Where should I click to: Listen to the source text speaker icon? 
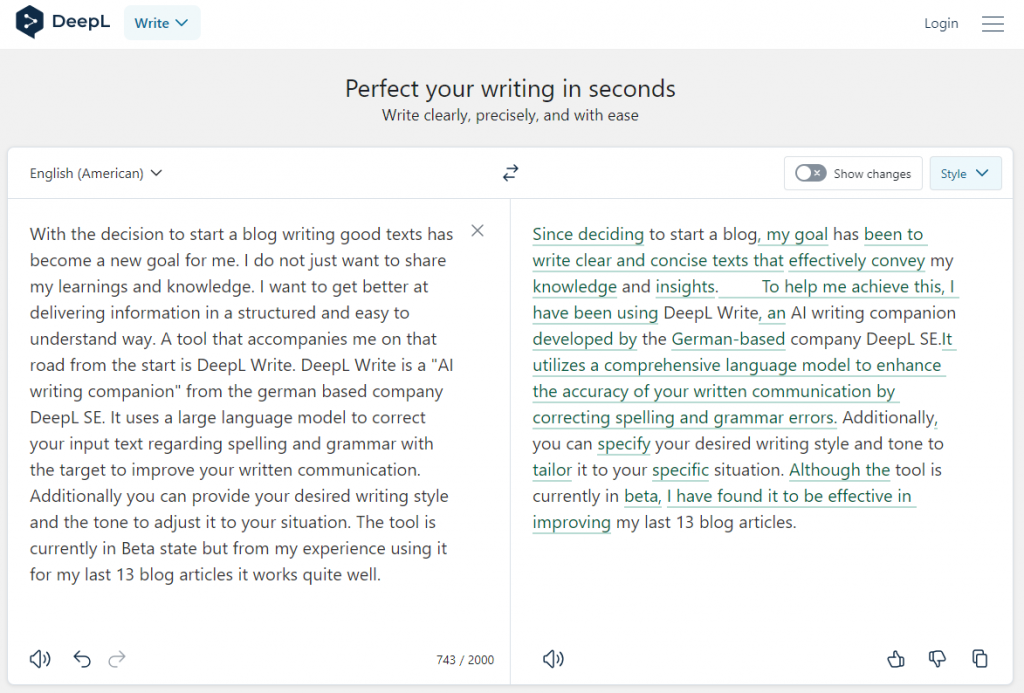40,659
